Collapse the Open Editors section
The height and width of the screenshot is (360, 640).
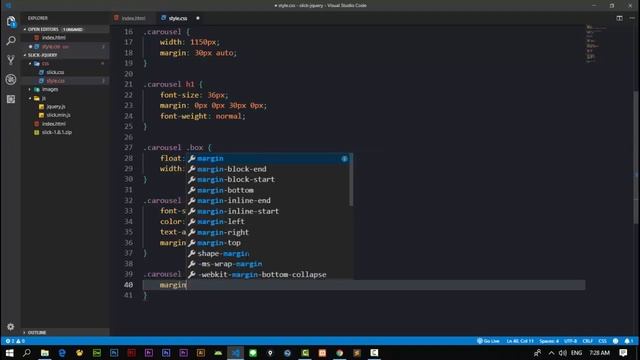pyautogui.click(x=64, y=29)
